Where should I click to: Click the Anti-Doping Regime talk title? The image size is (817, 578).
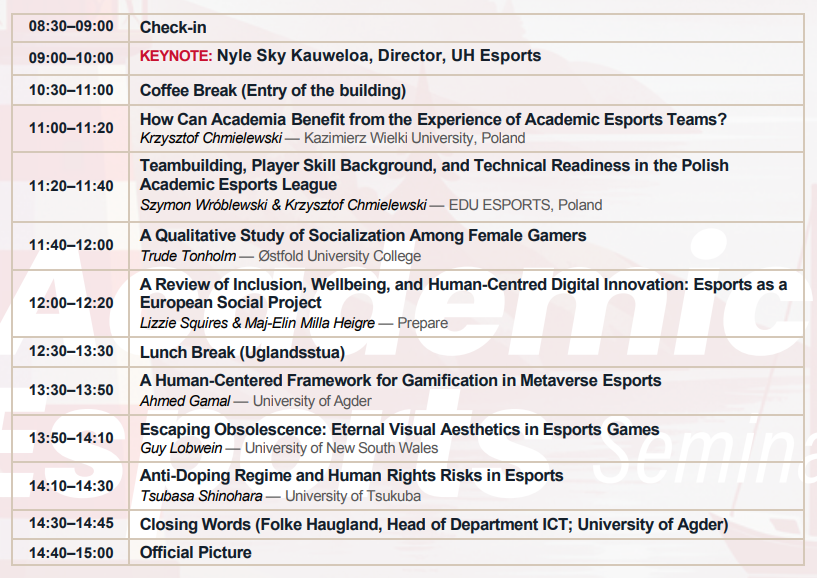[x=351, y=475]
